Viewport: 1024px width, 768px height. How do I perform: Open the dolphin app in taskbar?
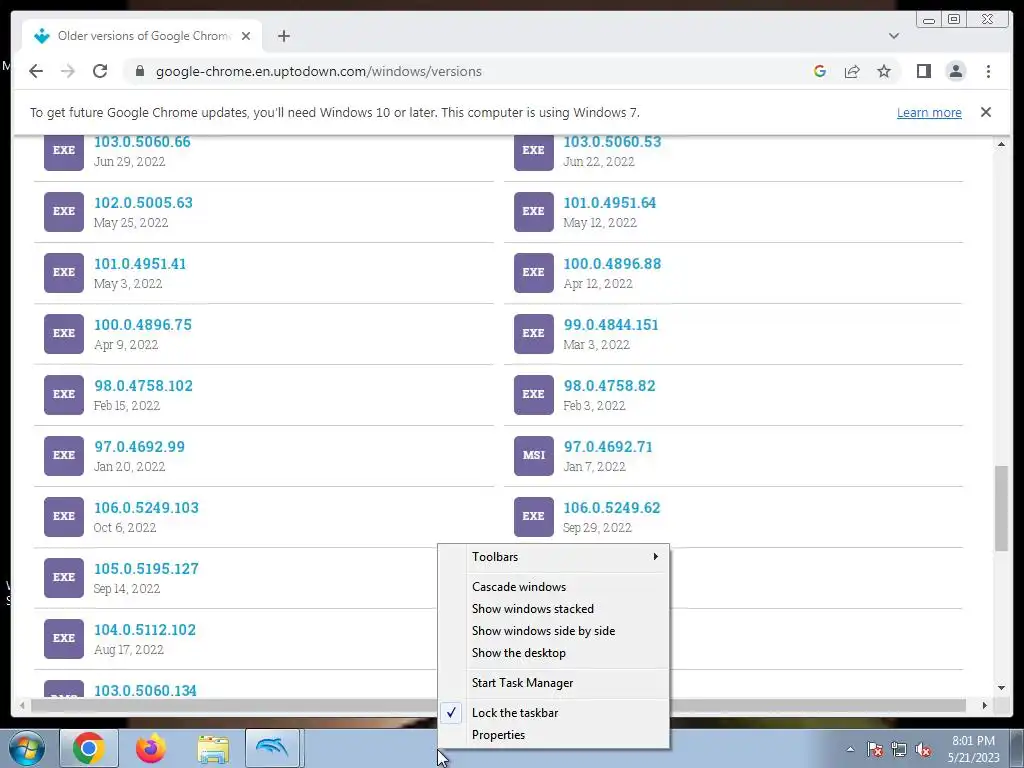coord(272,748)
